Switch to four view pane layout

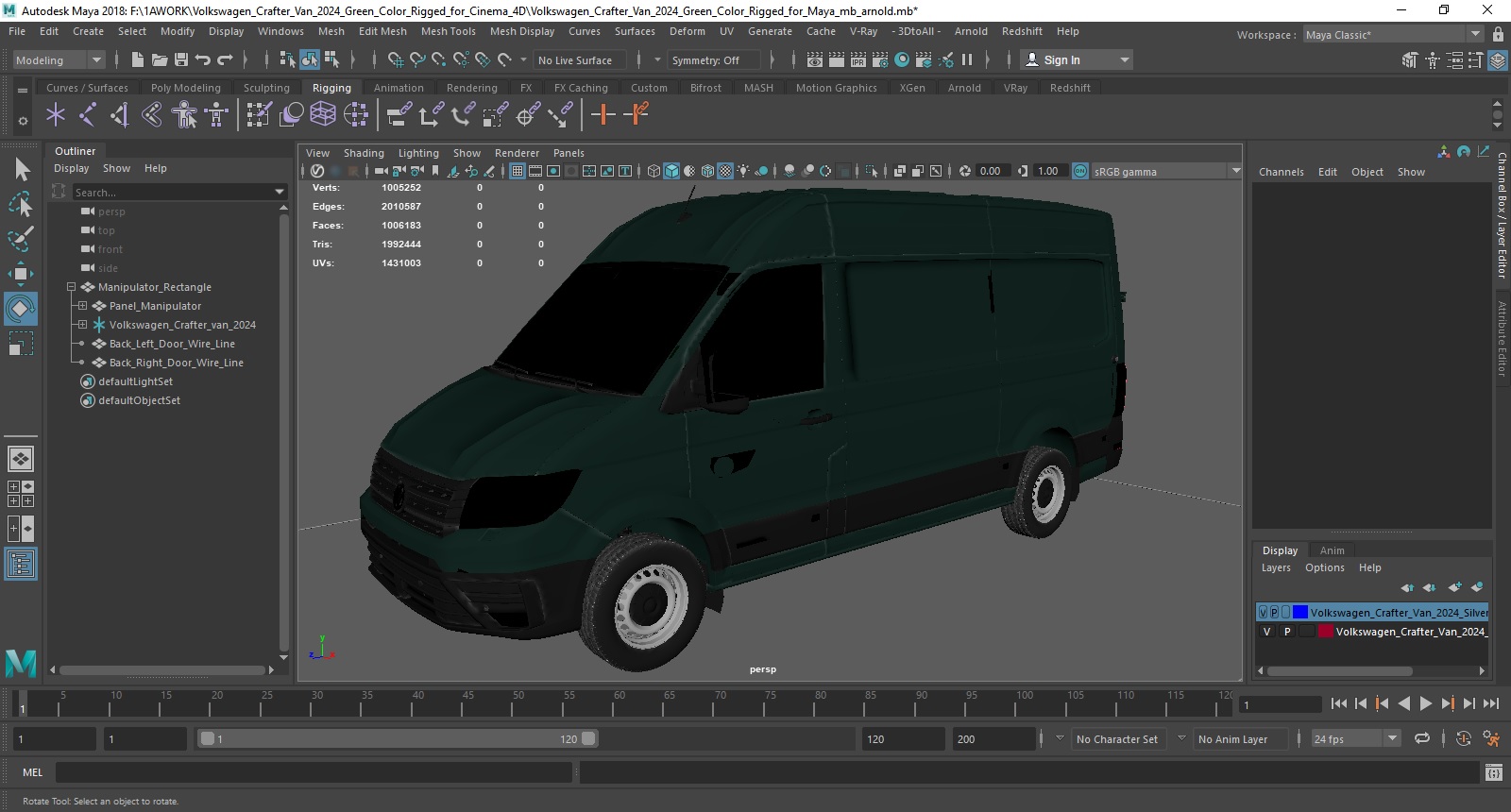[21, 494]
